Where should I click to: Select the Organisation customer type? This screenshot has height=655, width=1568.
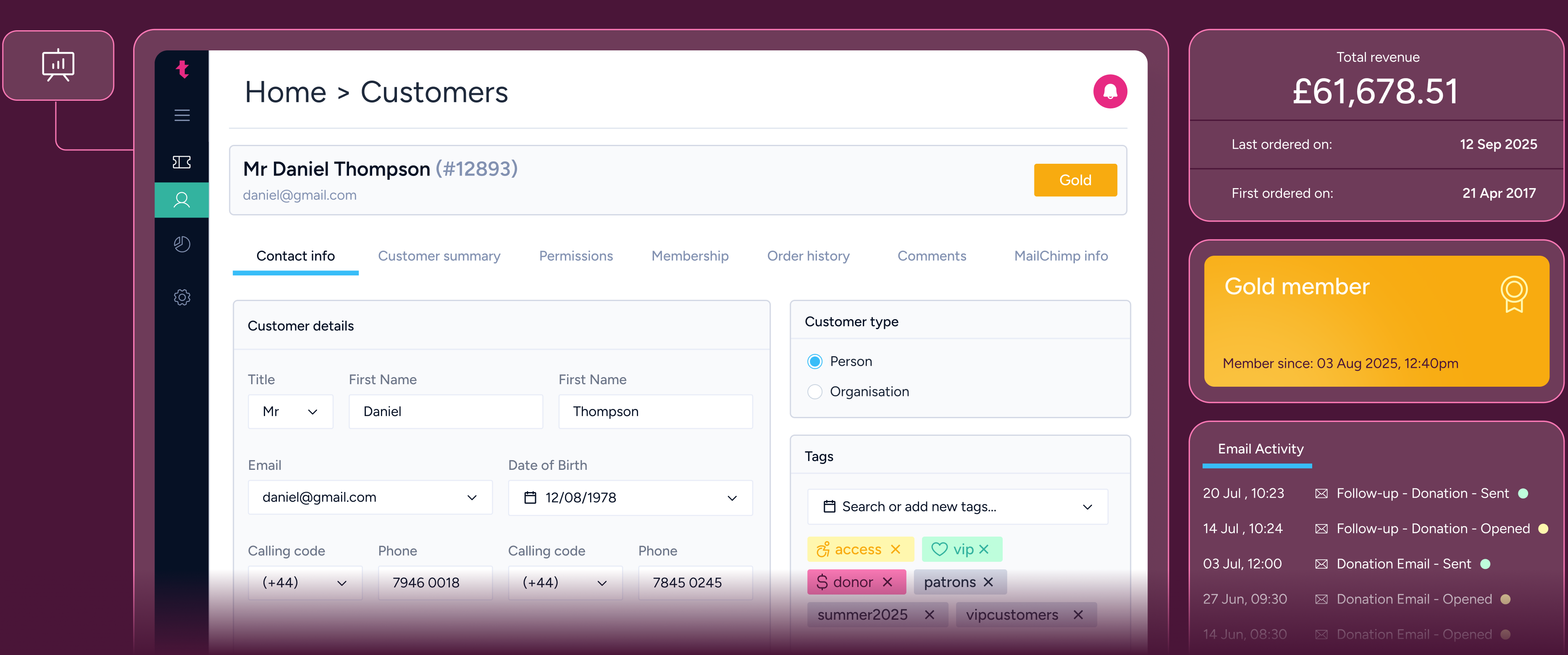click(814, 391)
